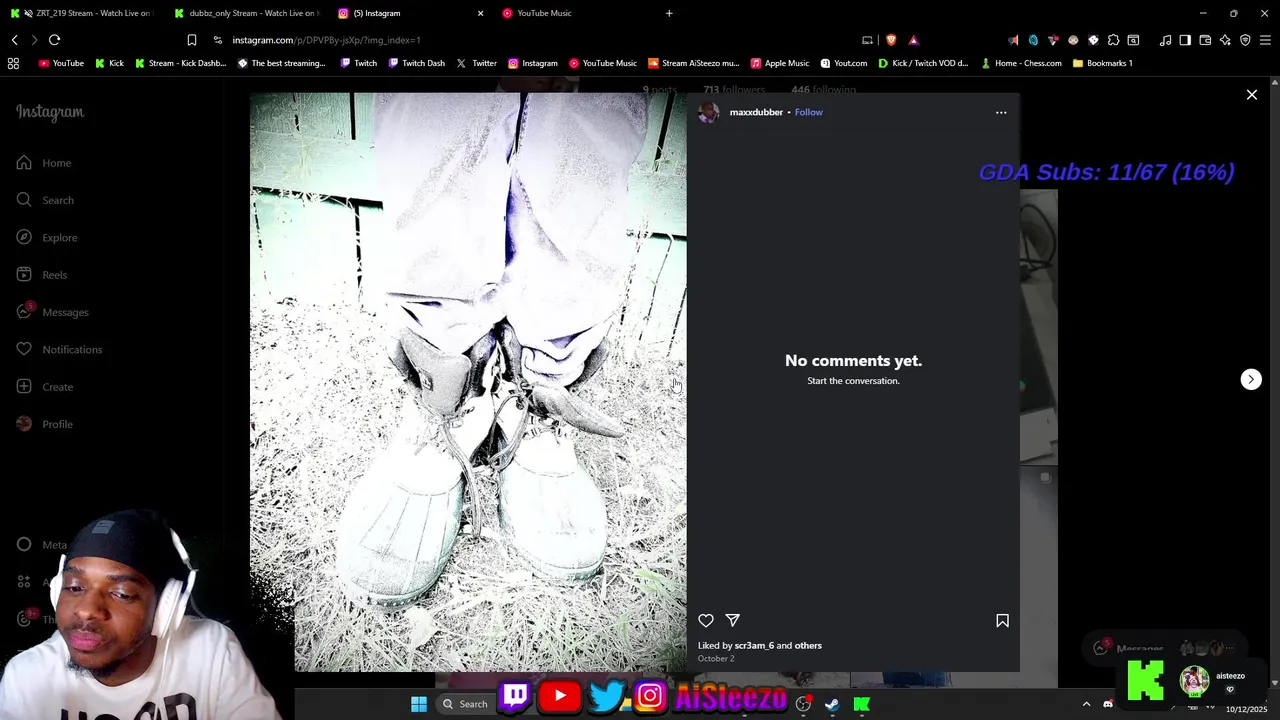Open the apps grid in bookmarks bar

(x=13, y=63)
